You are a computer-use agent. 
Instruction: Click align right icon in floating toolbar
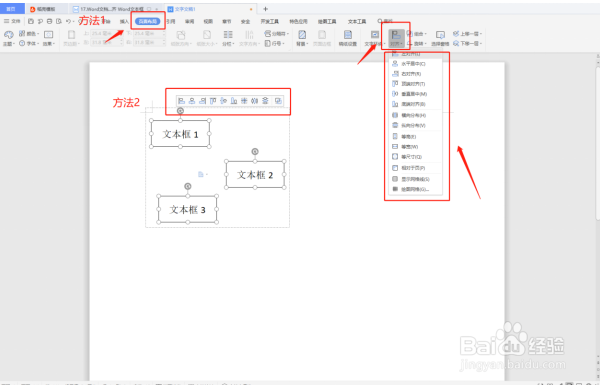click(202, 101)
